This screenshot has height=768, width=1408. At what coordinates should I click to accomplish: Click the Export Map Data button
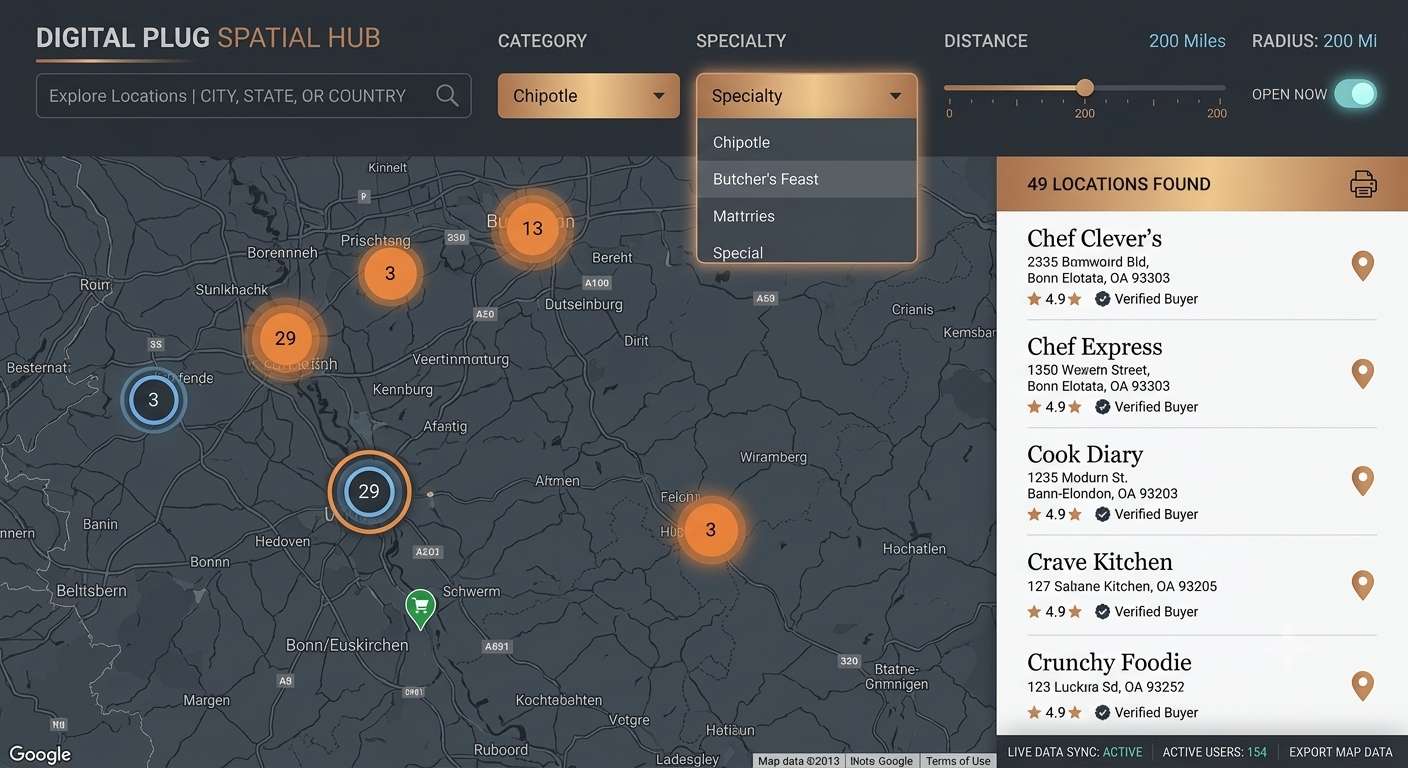tap(1340, 752)
